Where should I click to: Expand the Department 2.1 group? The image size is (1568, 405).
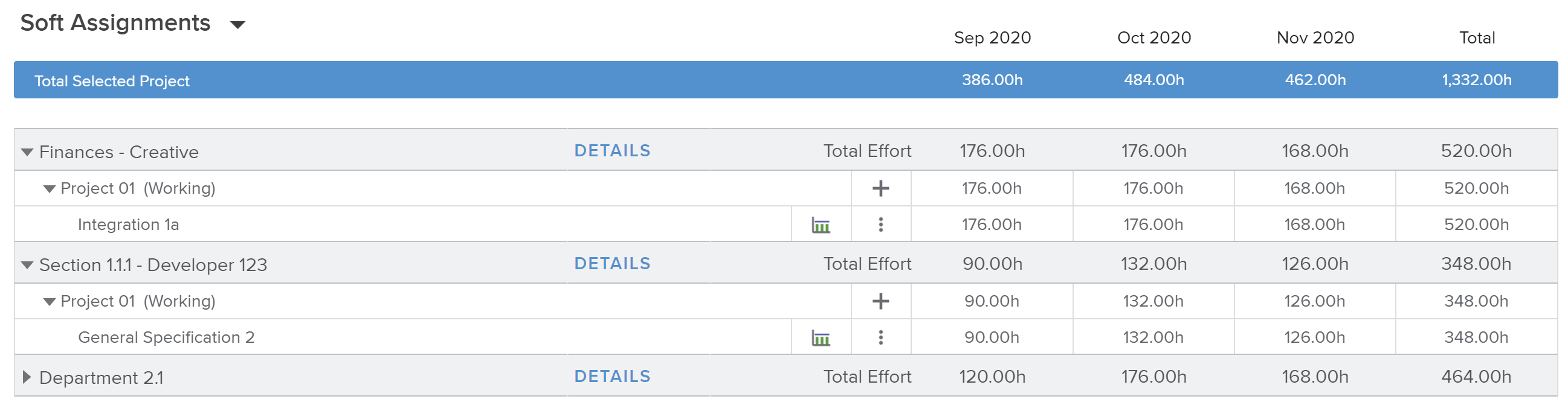27,378
